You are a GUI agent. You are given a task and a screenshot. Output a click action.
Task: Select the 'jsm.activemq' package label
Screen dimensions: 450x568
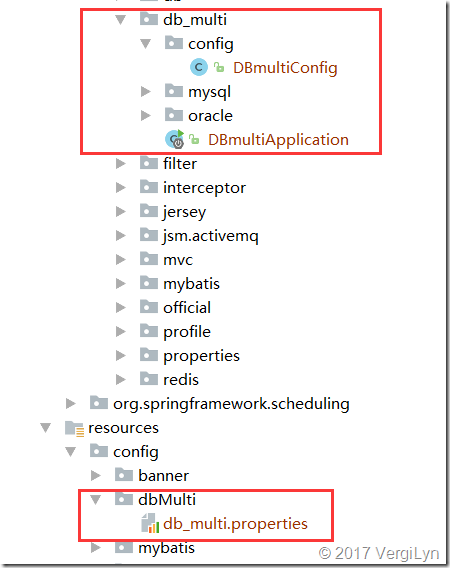[x=211, y=236]
